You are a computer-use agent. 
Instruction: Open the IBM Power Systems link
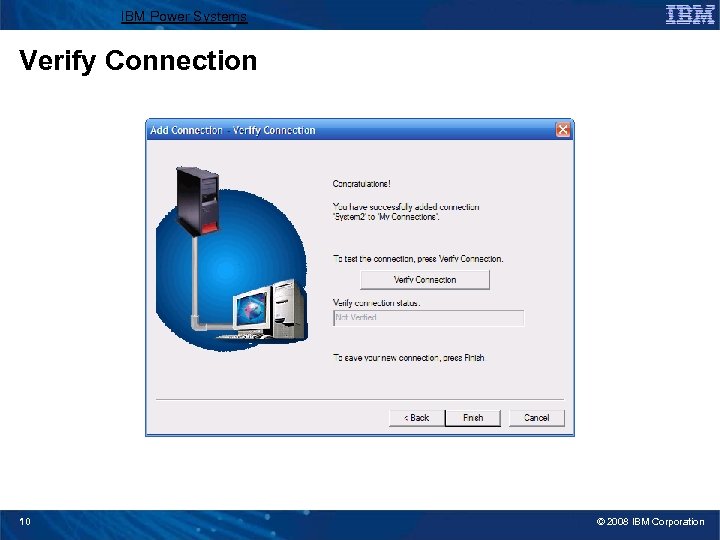coord(184,17)
